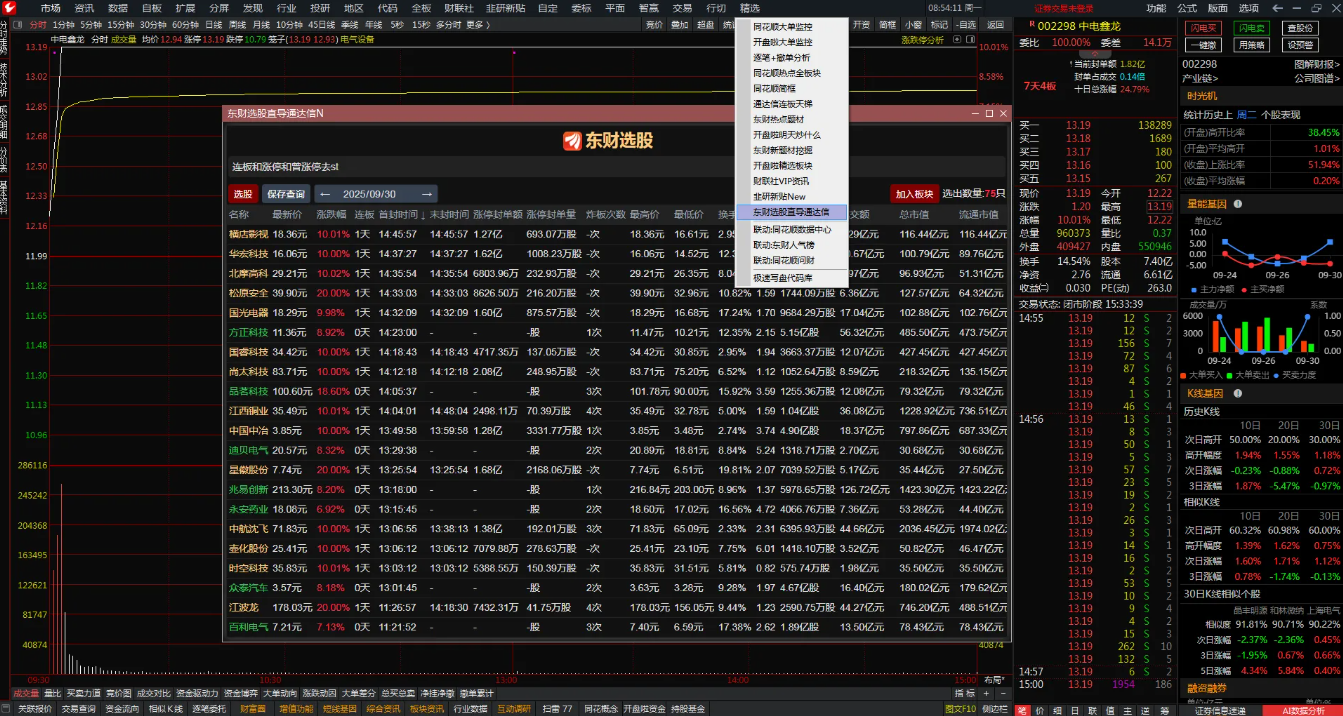1343x716 pixels.
Task: Go to next date in 东财选股 panel
Action: (x=427, y=194)
